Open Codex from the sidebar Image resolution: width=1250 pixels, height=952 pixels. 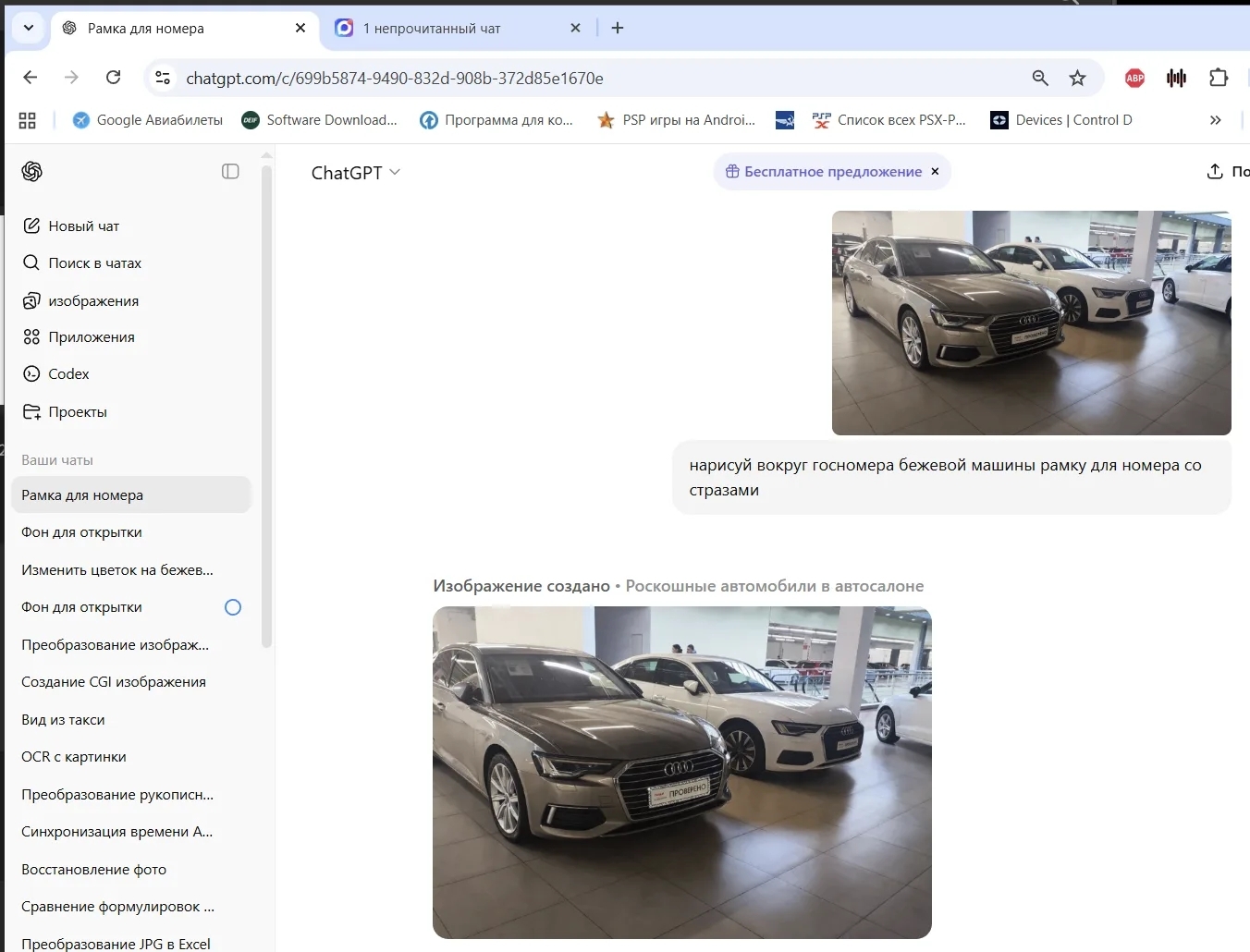[x=68, y=374]
